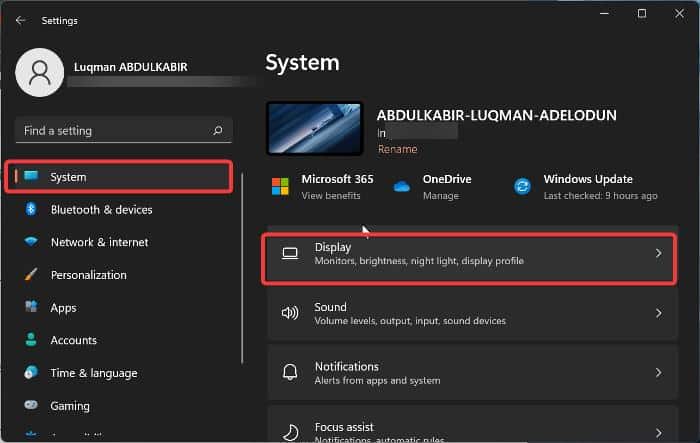Click the OneDrive cloud icon
This screenshot has height=443, width=700.
401,186
